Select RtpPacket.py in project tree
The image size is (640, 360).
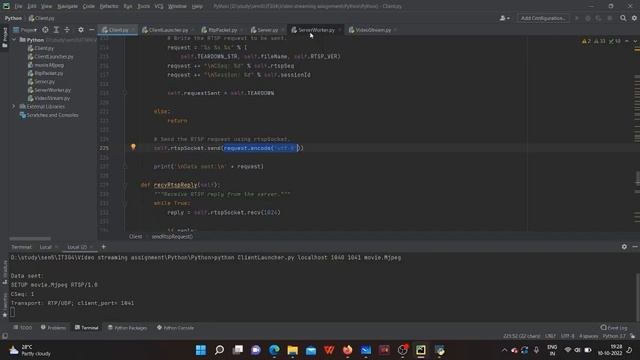45,73
